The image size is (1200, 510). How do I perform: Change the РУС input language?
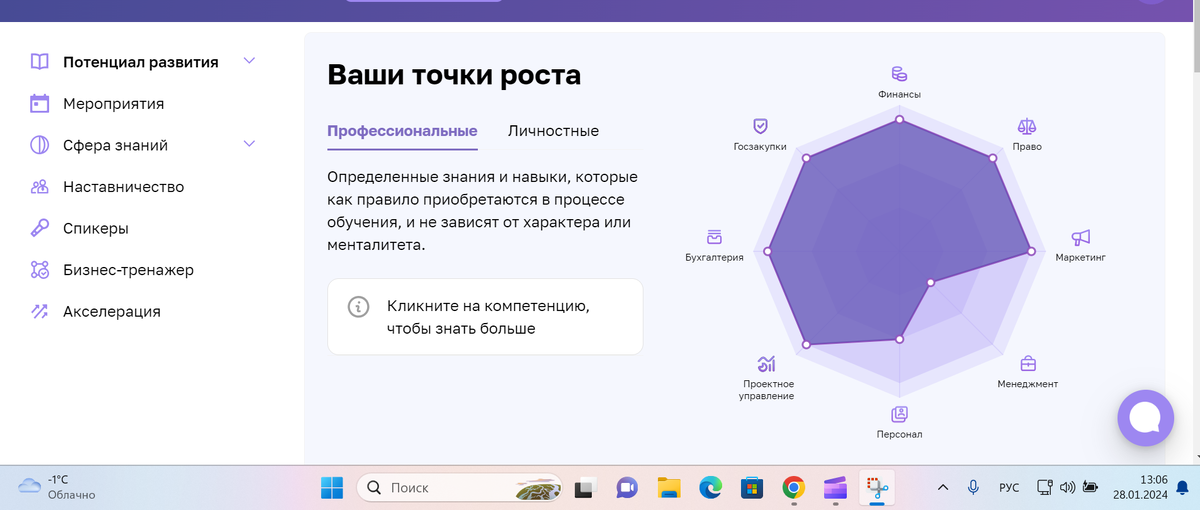1009,488
